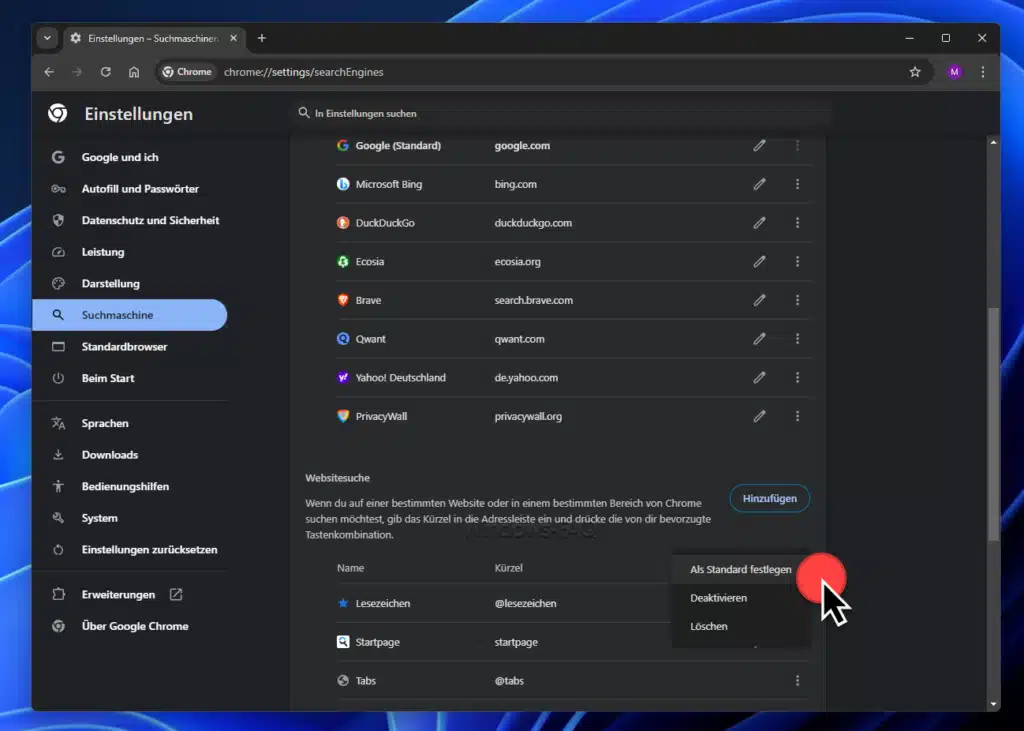
Task: Open more actions for Yahoo! Deutschland
Action: pos(797,378)
